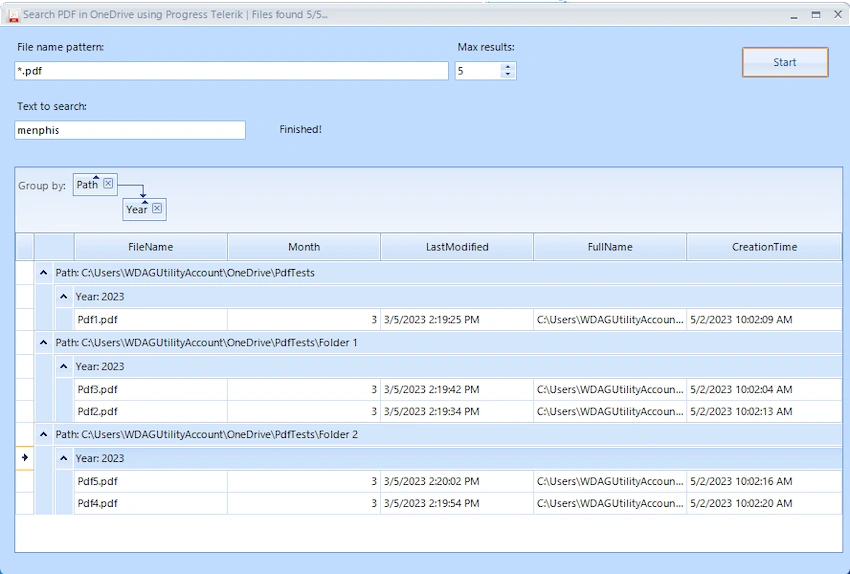Collapse the PdfTests\Folder 2 path group
Viewport: 850px width, 574px height.
(x=44, y=434)
